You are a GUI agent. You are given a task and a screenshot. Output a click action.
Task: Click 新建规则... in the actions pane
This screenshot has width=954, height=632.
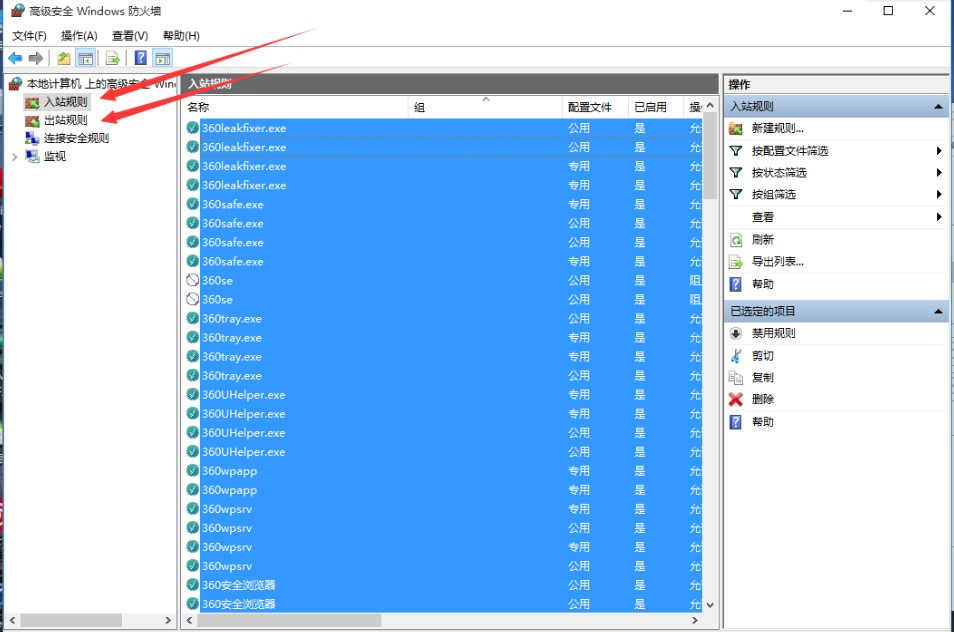(778, 128)
